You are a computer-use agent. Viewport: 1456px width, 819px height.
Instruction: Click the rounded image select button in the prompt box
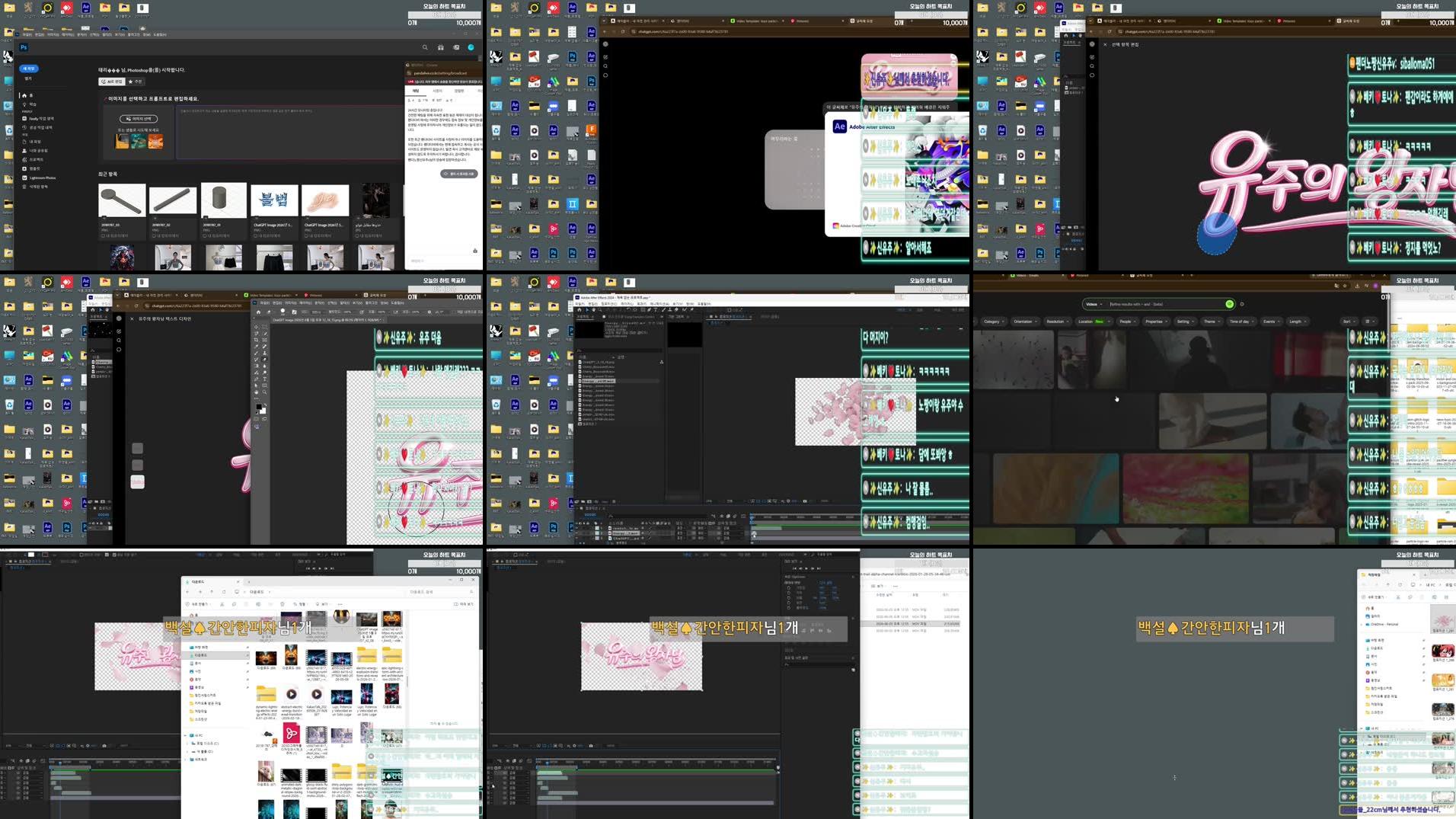(x=139, y=119)
